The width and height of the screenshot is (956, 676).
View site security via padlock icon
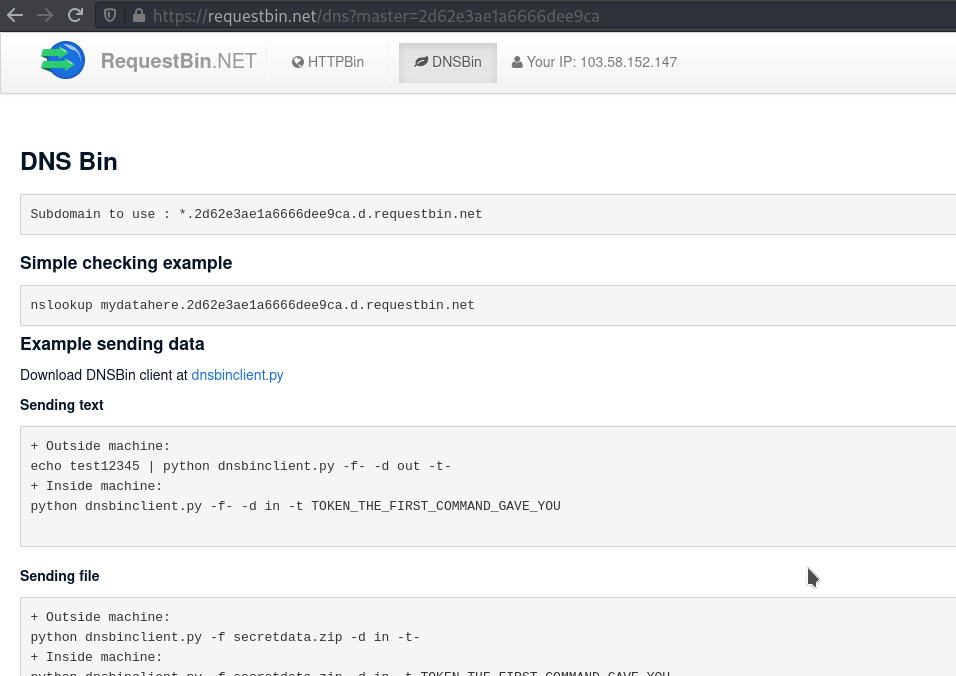139,16
